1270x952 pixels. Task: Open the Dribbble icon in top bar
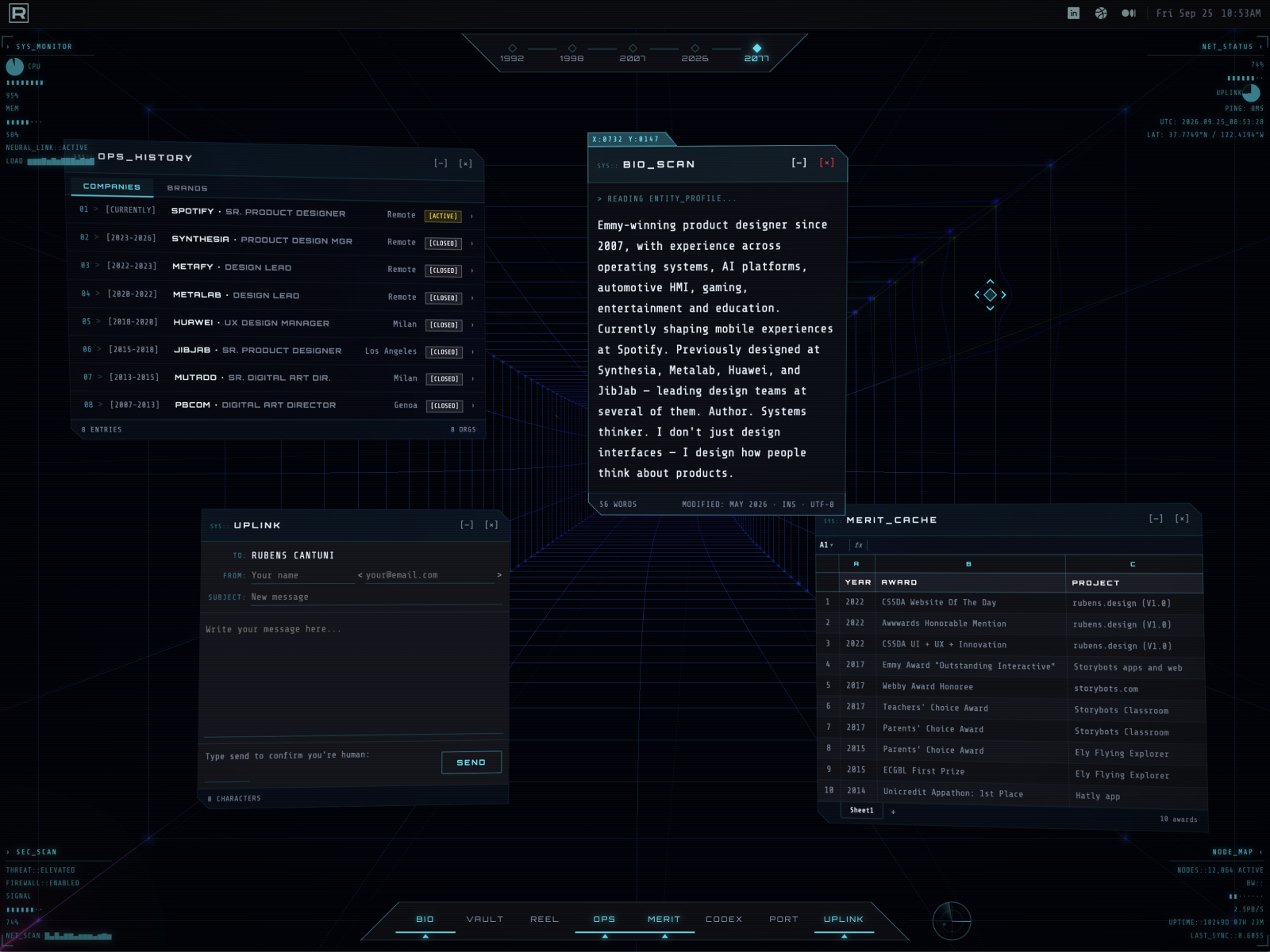tap(1101, 13)
